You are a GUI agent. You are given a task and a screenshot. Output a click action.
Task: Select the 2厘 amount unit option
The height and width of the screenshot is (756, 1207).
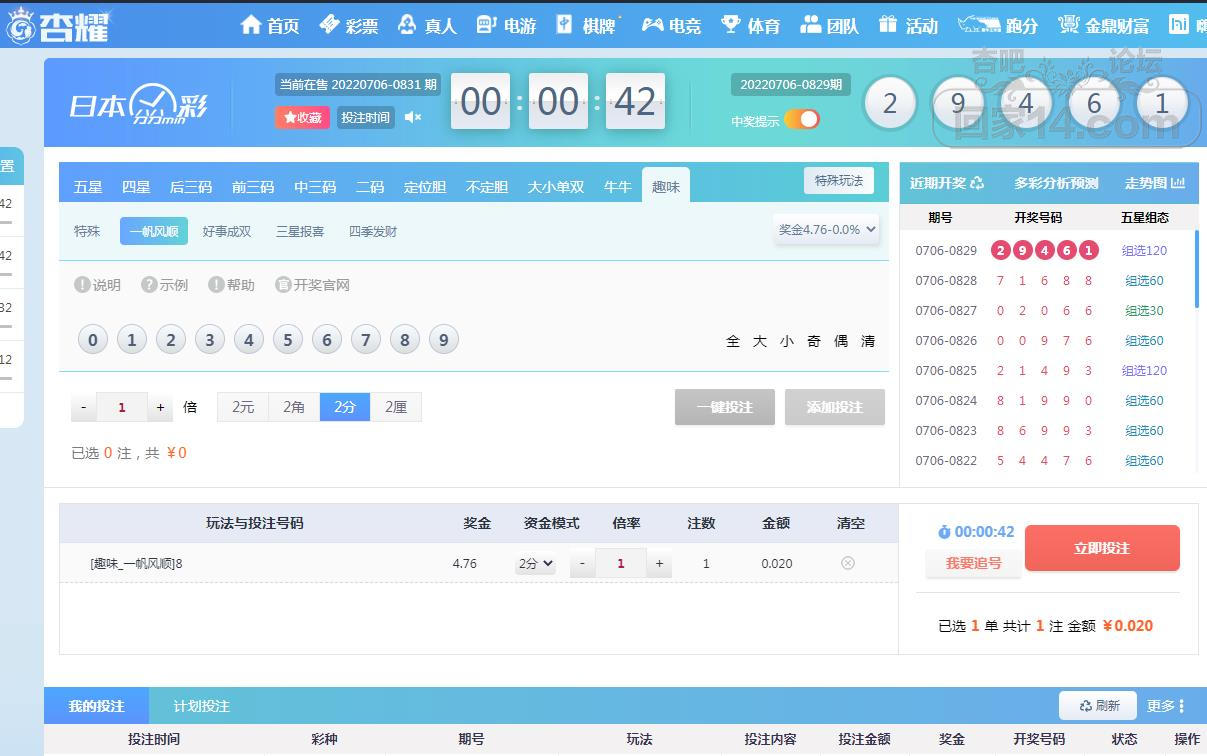coord(396,407)
